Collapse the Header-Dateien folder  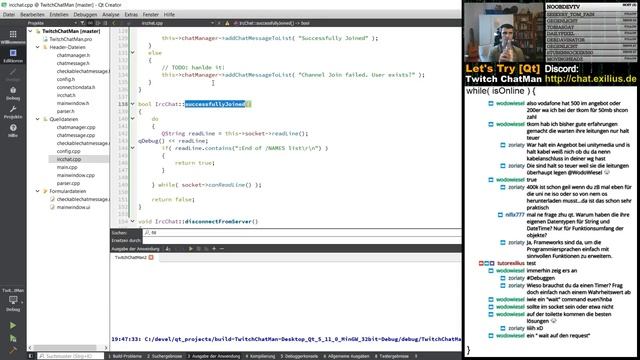click(x=38, y=47)
